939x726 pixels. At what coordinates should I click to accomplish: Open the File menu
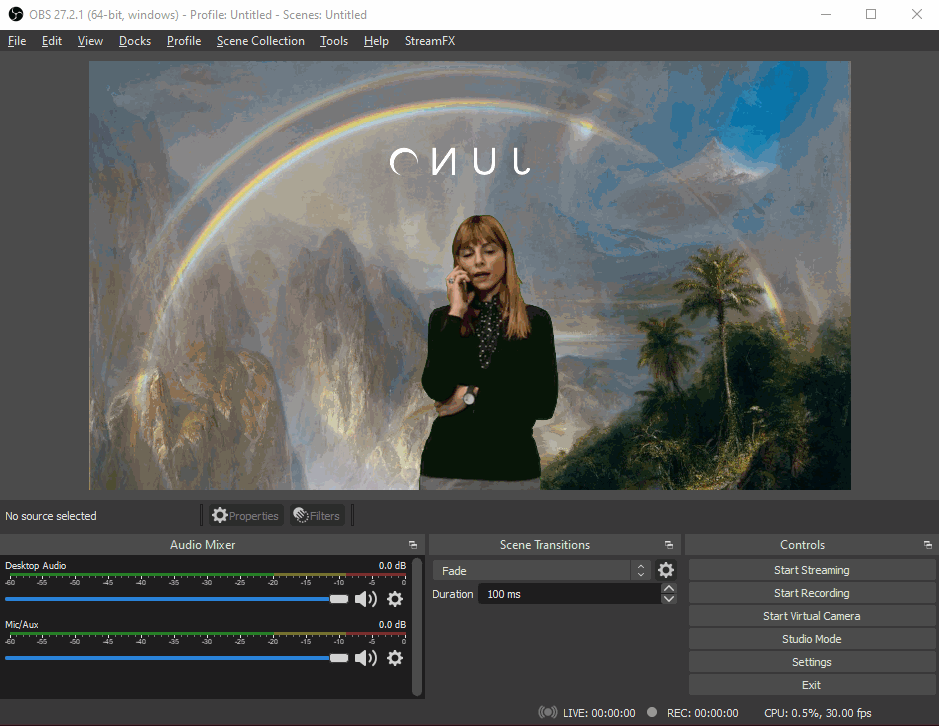[17, 41]
